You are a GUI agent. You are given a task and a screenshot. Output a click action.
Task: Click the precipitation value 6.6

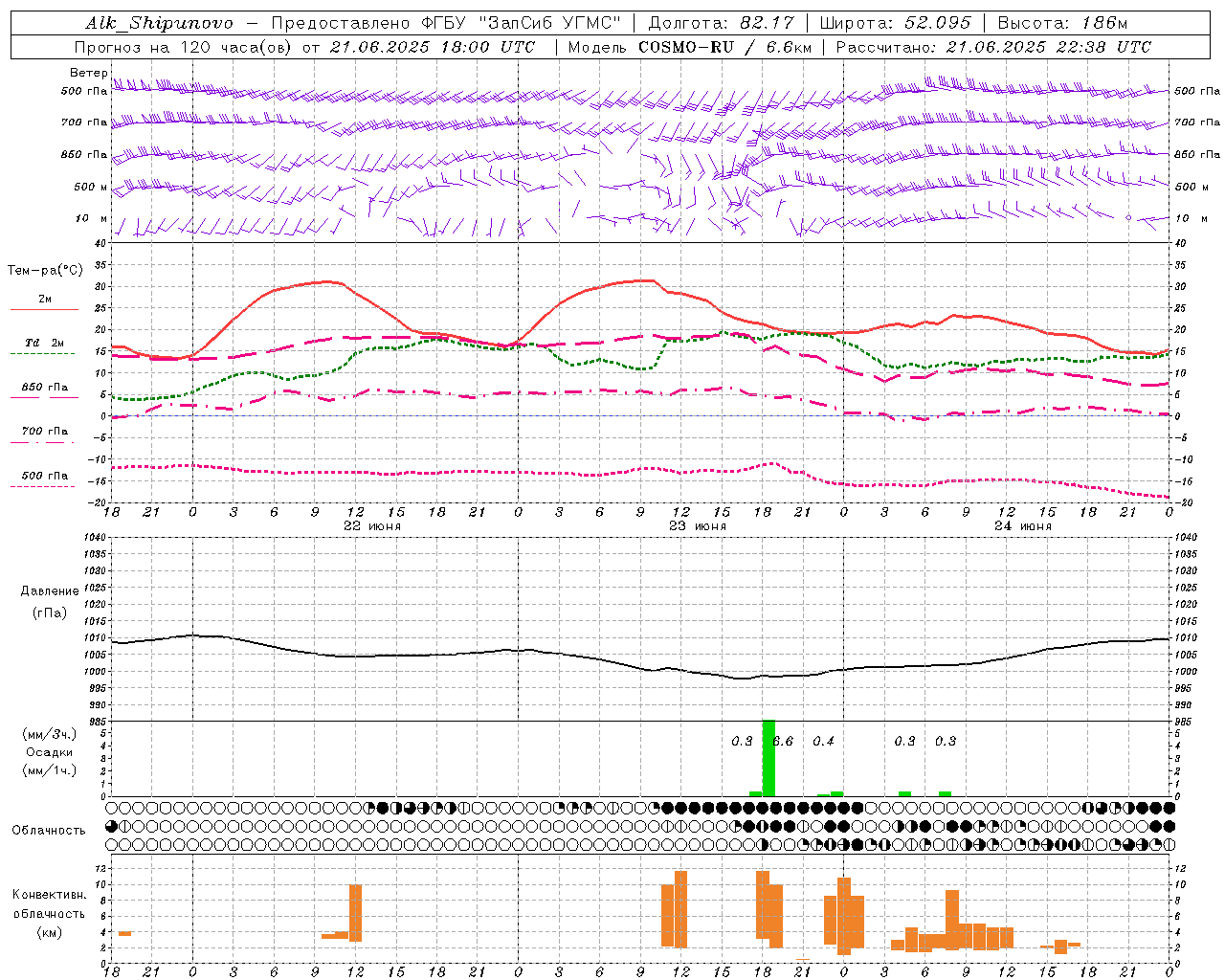point(783,741)
